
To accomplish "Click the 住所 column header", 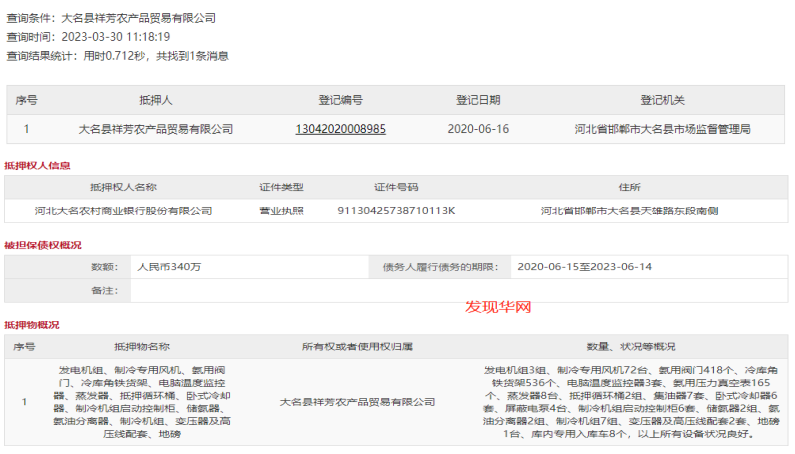I will pos(629,187).
